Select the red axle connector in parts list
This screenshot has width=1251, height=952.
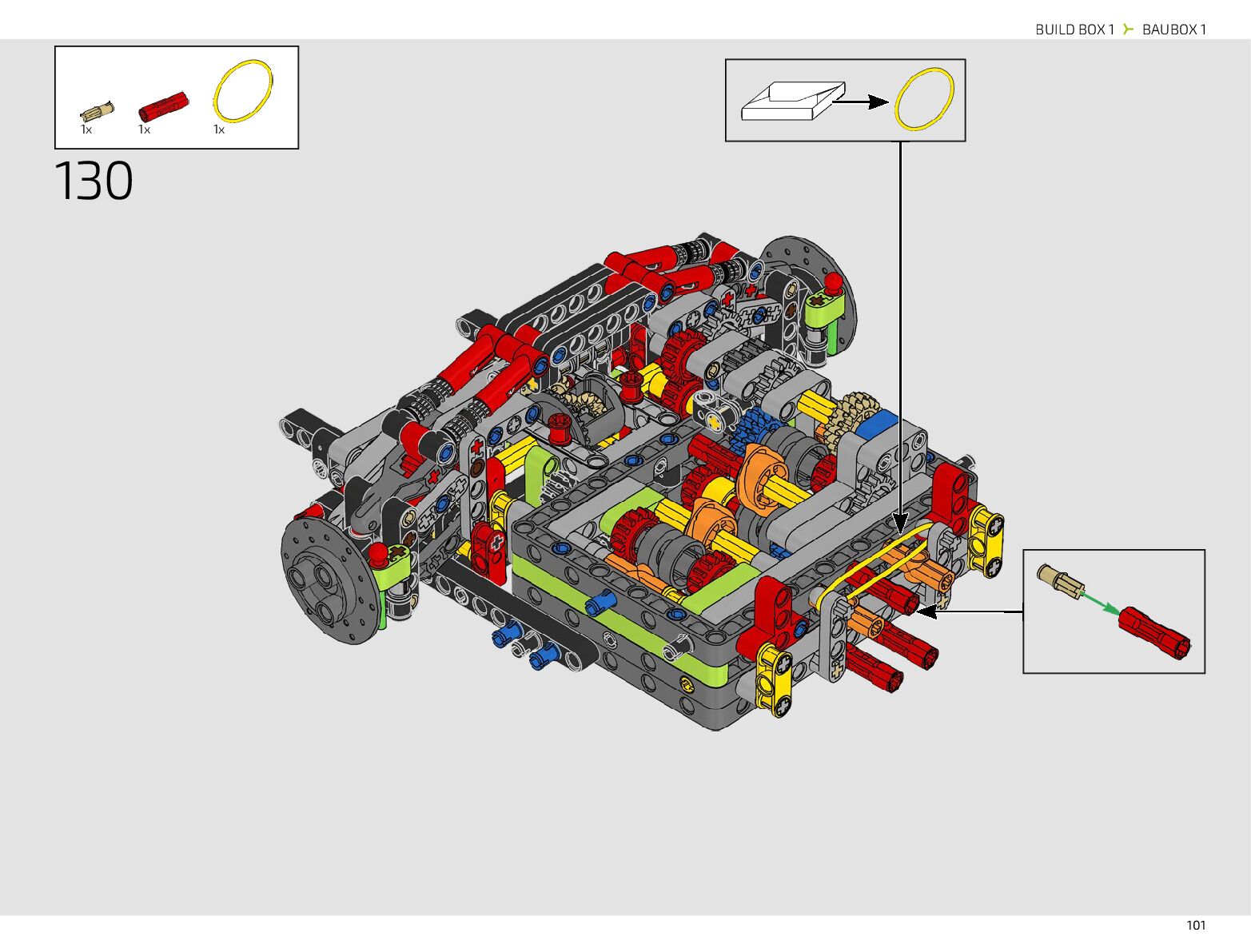[163, 106]
